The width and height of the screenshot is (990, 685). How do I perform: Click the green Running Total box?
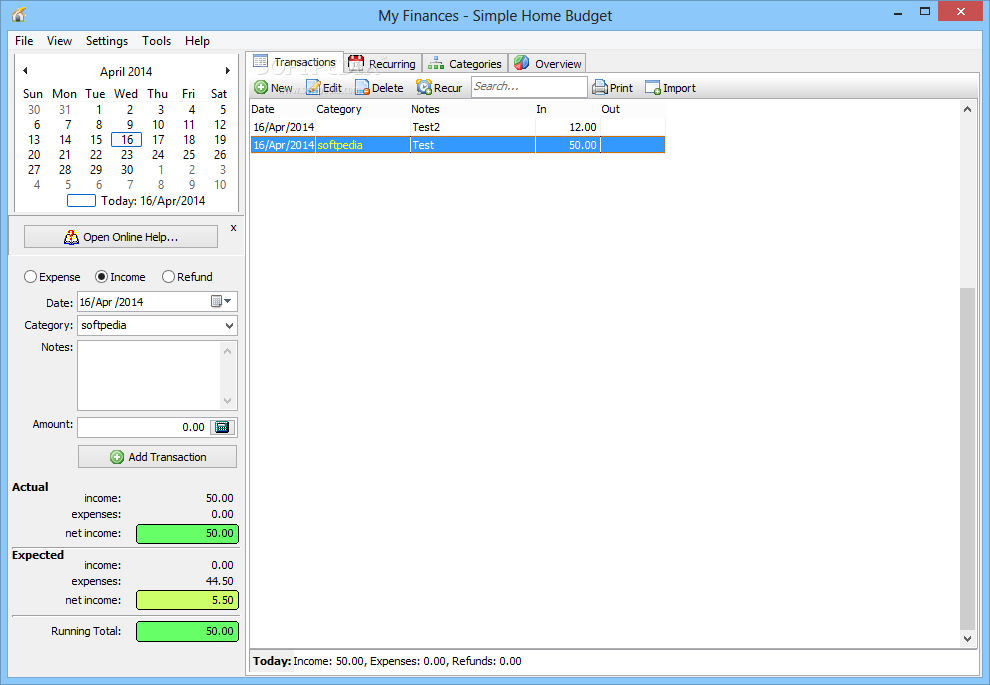click(188, 631)
